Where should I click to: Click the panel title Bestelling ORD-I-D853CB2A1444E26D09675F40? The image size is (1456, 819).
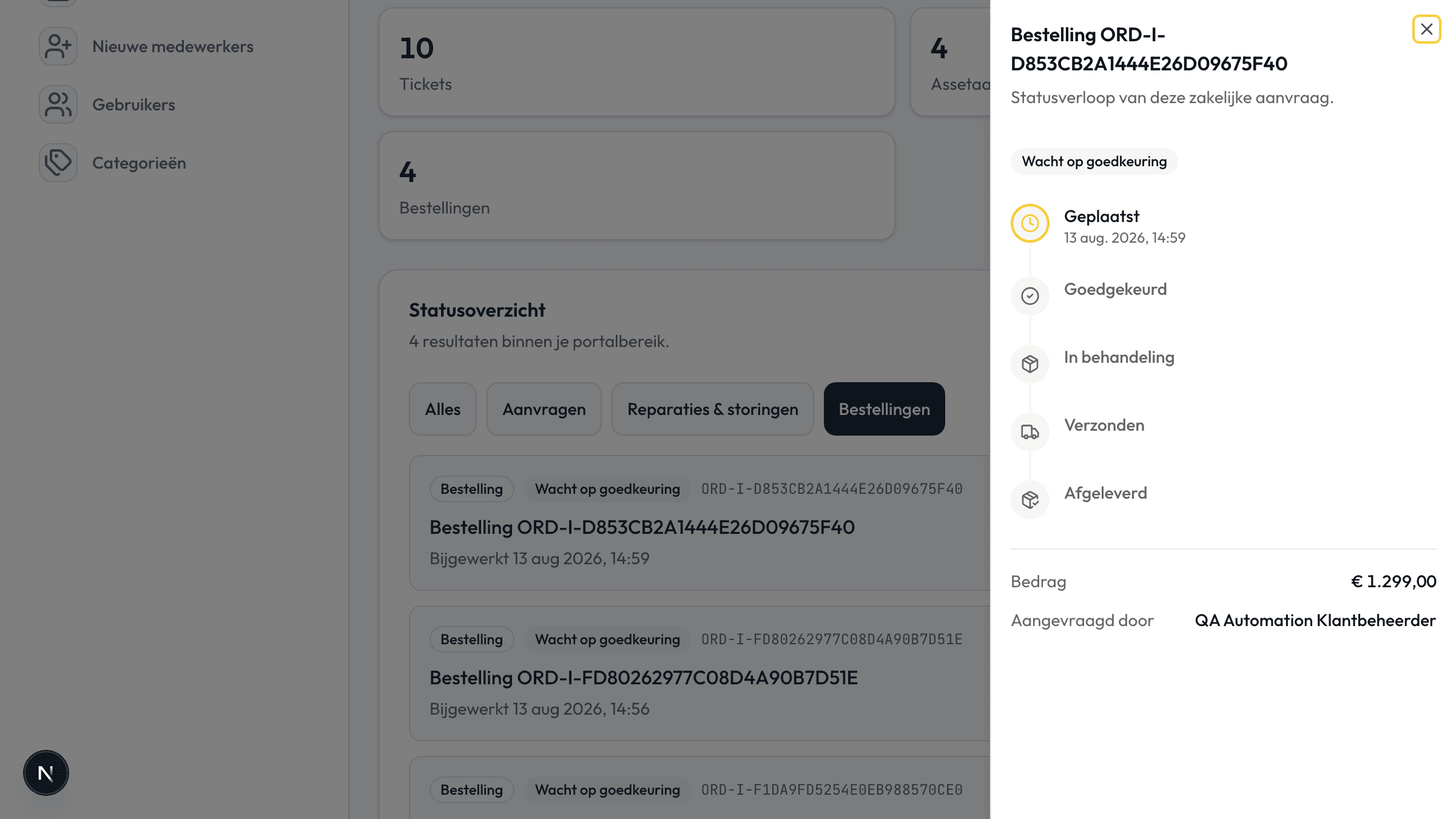(x=1149, y=49)
